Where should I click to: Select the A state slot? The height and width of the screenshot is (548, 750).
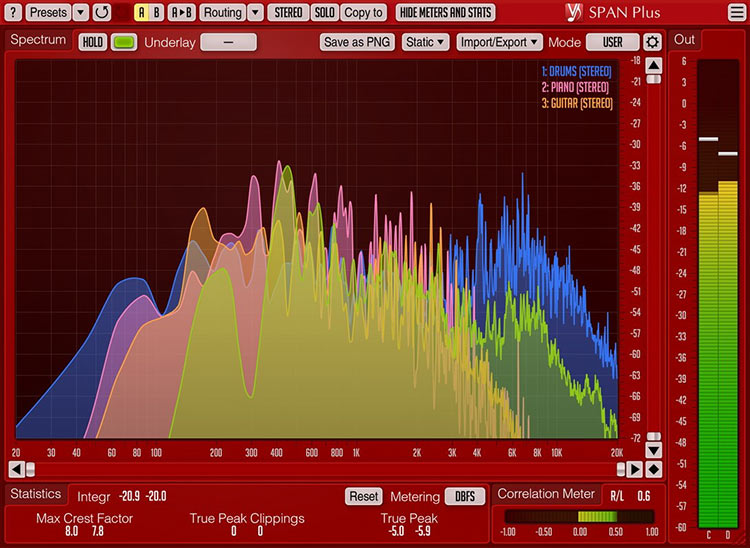(x=141, y=12)
